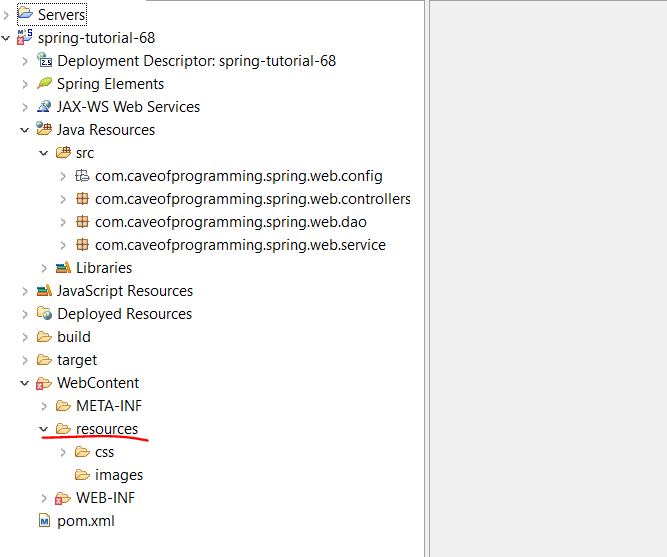Expand the Deployment Descriptor node
667x557 pixels.
25,61
